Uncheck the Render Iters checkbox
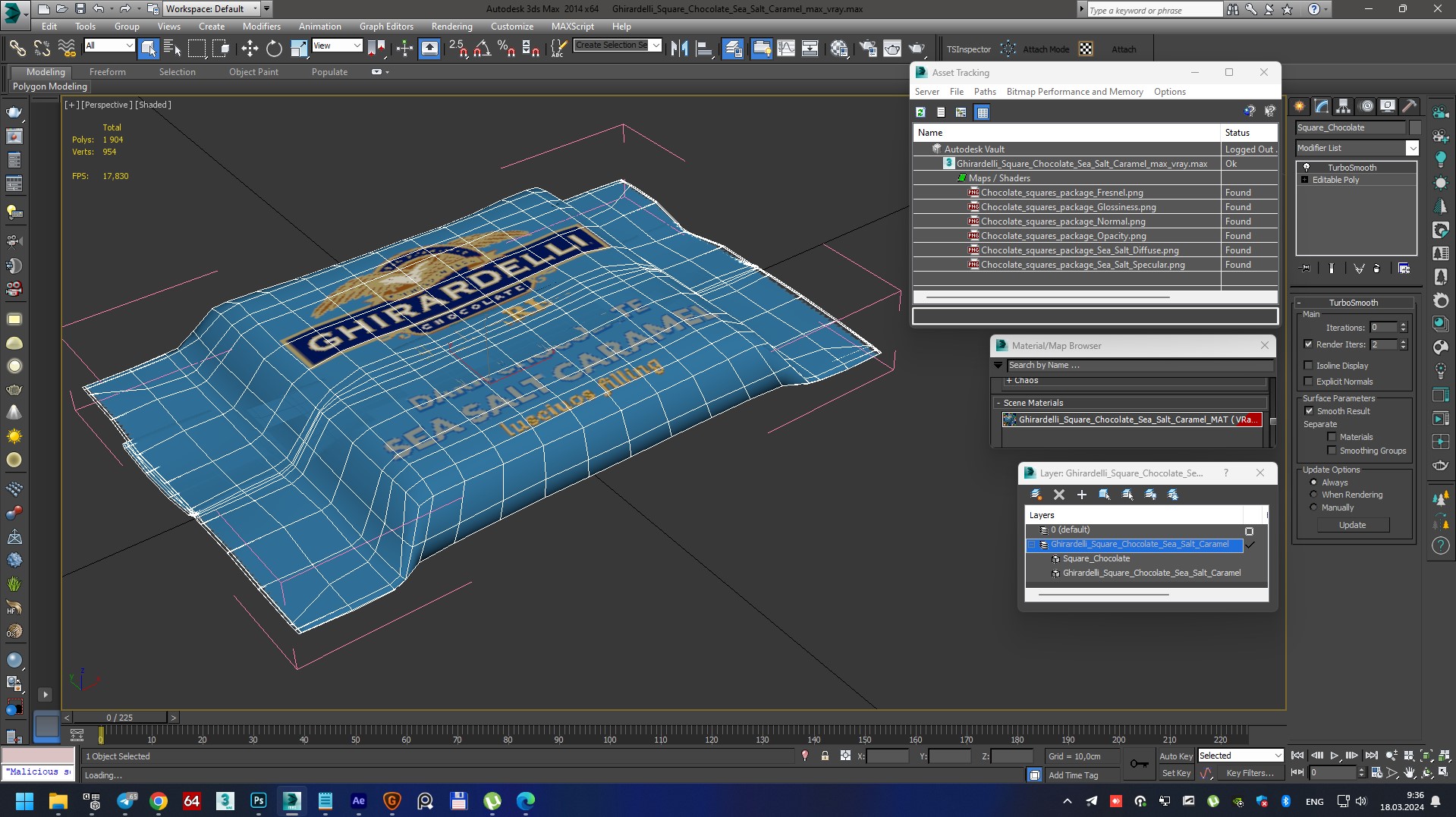The image size is (1456, 817). [1308, 344]
